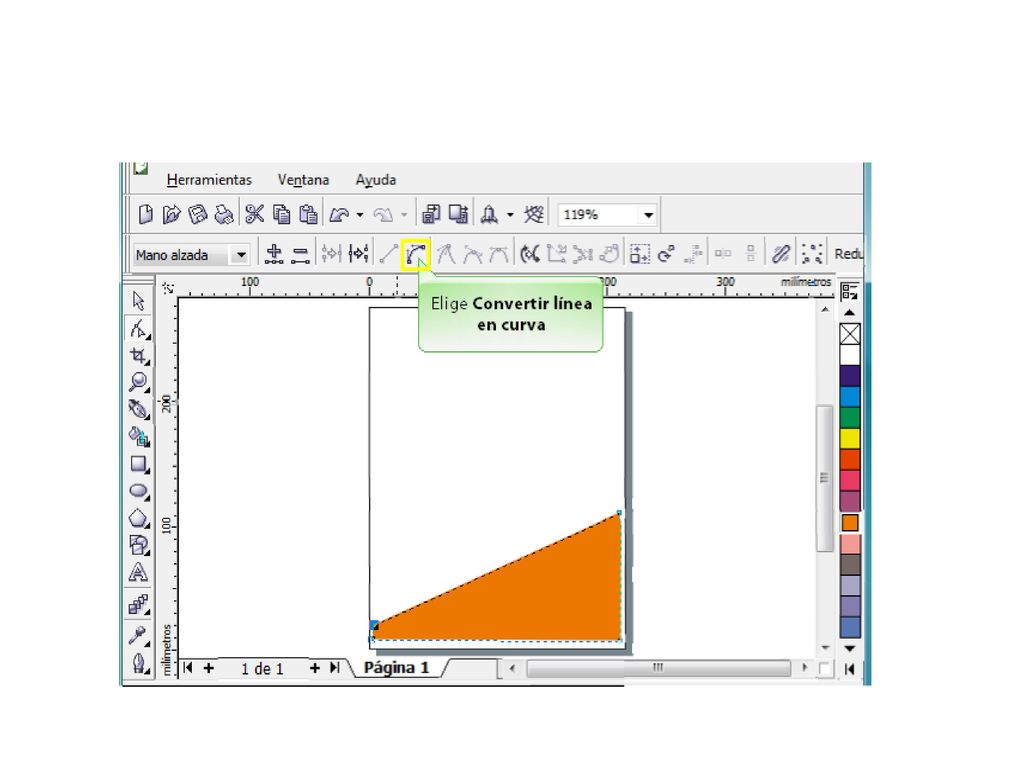1024x768 pixels.
Task: Select the Pick arrow tool
Action: [138, 301]
